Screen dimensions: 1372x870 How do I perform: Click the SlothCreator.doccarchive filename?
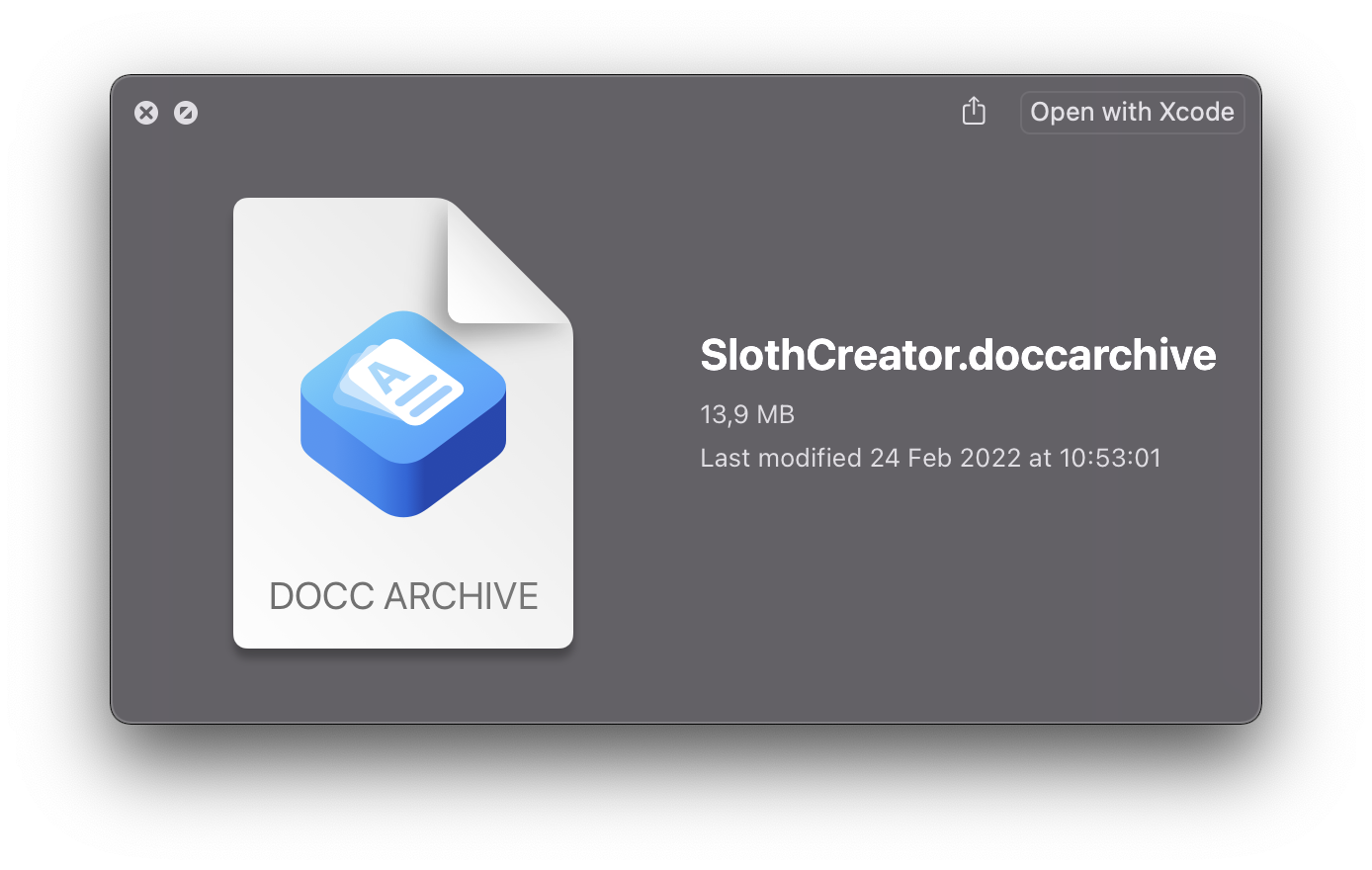click(x=958, y=355)
